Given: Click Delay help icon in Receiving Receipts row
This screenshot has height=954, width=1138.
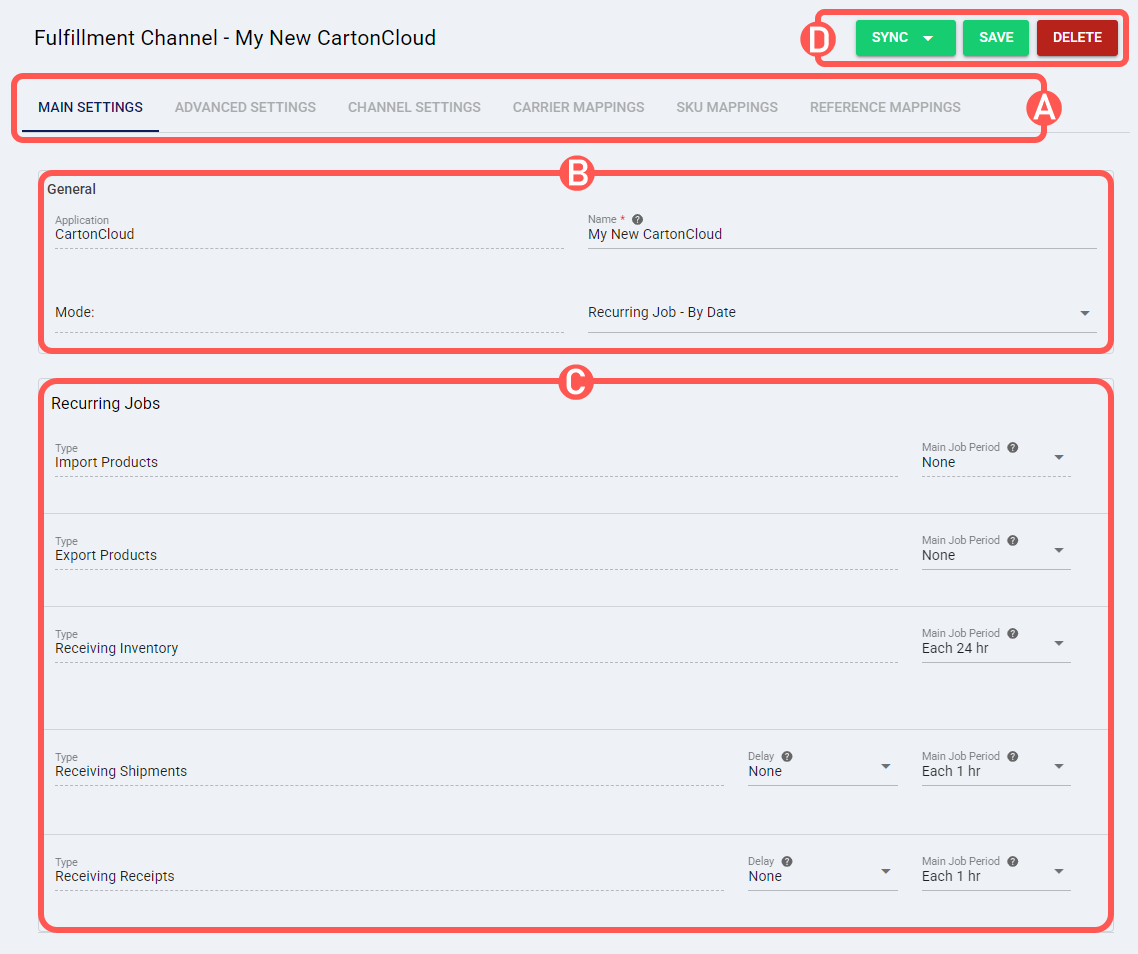Looking at the screenshot, I should click(787, 861).
